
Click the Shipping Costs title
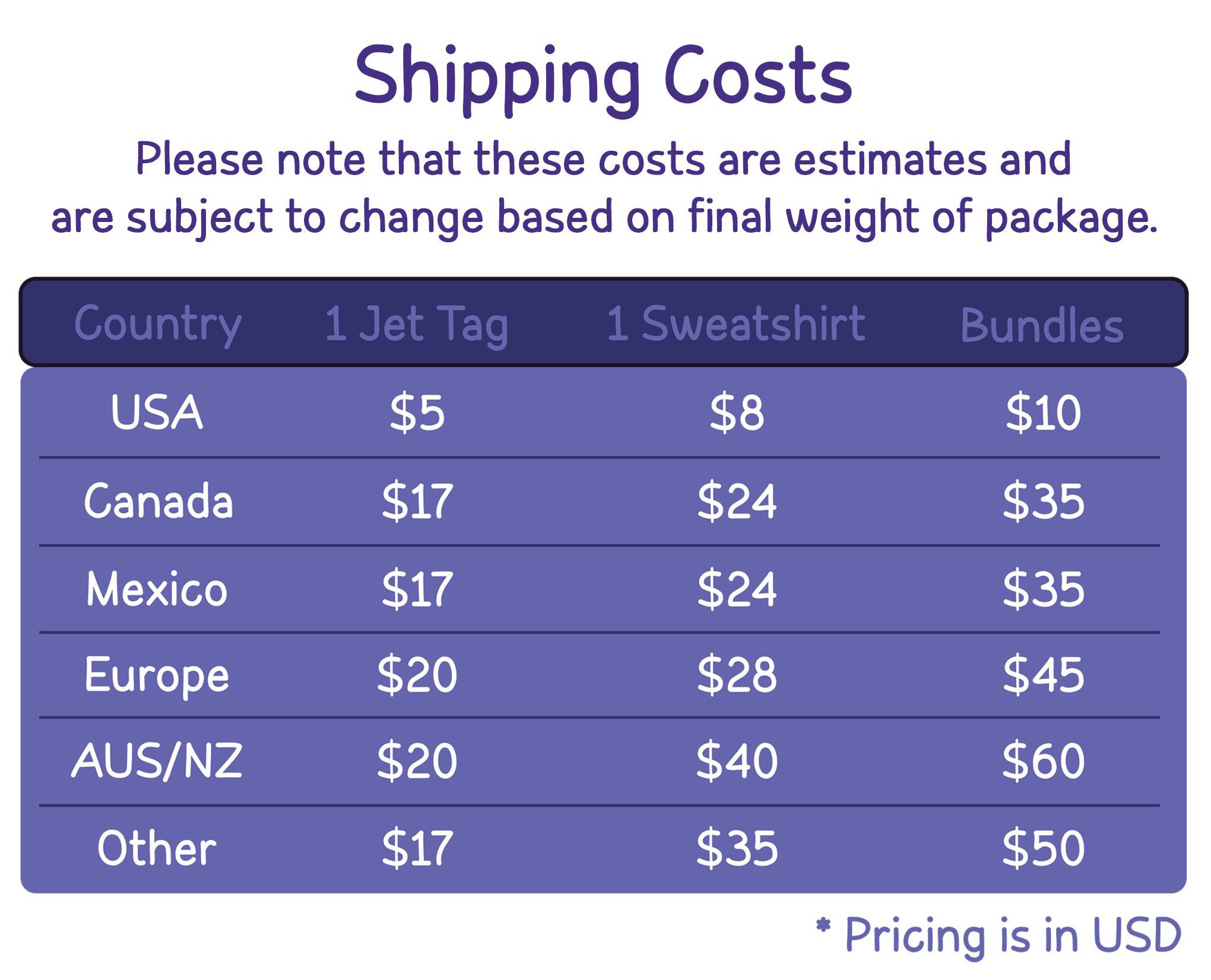603,77
